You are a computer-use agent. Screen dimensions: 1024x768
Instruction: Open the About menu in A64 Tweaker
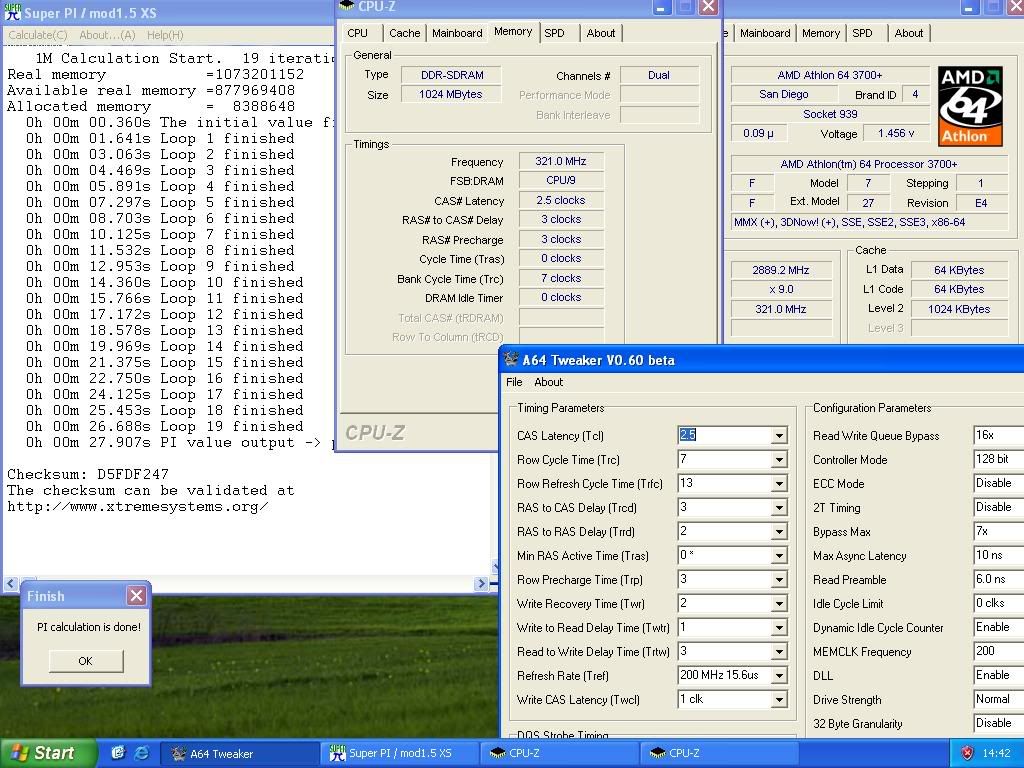[x=549, y=382]
